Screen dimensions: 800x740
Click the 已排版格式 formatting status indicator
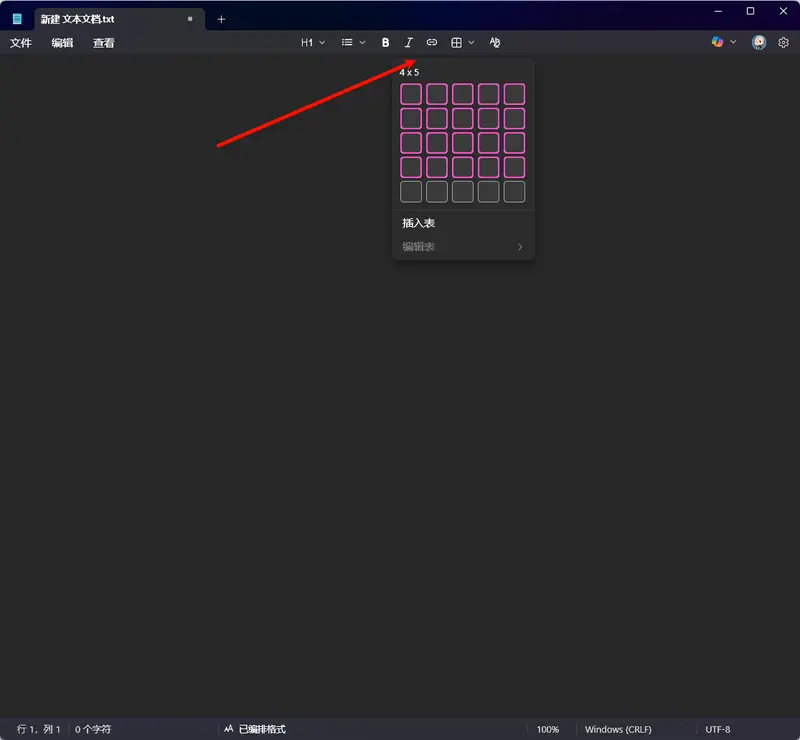254,728
